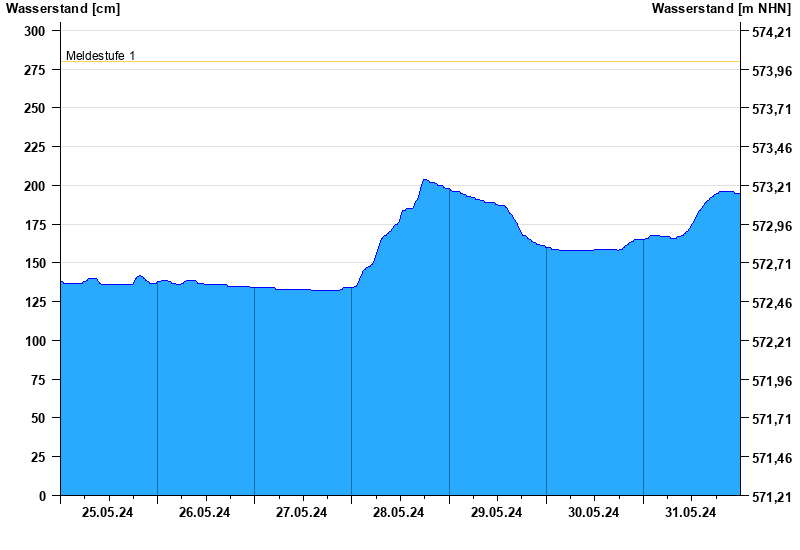Select the 25.05.24 date label
The height and width of the screenshot is (550, 800).
[107, 512]
